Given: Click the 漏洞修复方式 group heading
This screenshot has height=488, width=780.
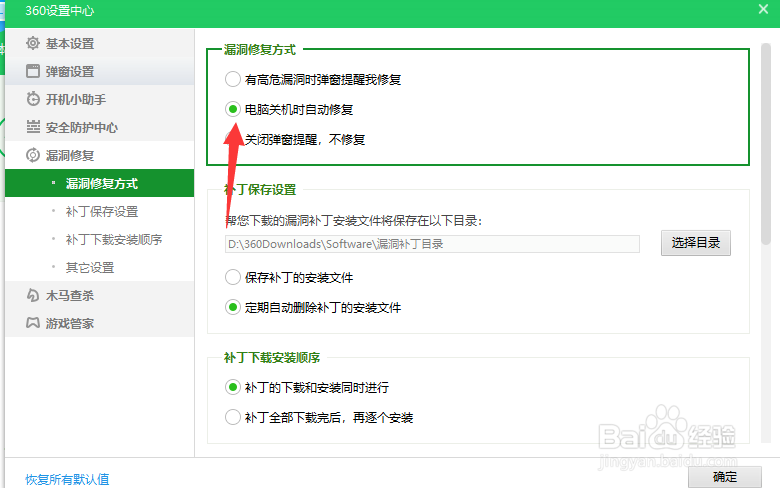Looking at the screenshot, I should point(260,50).
